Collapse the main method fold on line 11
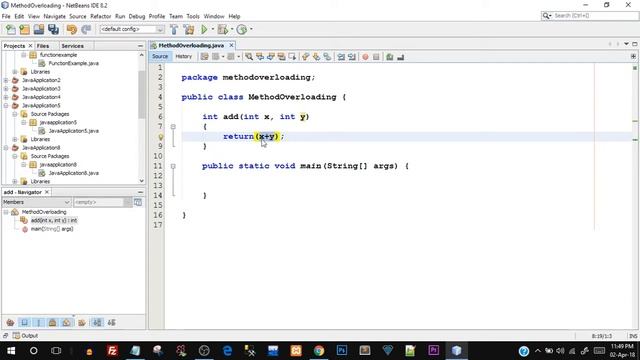The image size is (640, 360). [x=173, y=166]
